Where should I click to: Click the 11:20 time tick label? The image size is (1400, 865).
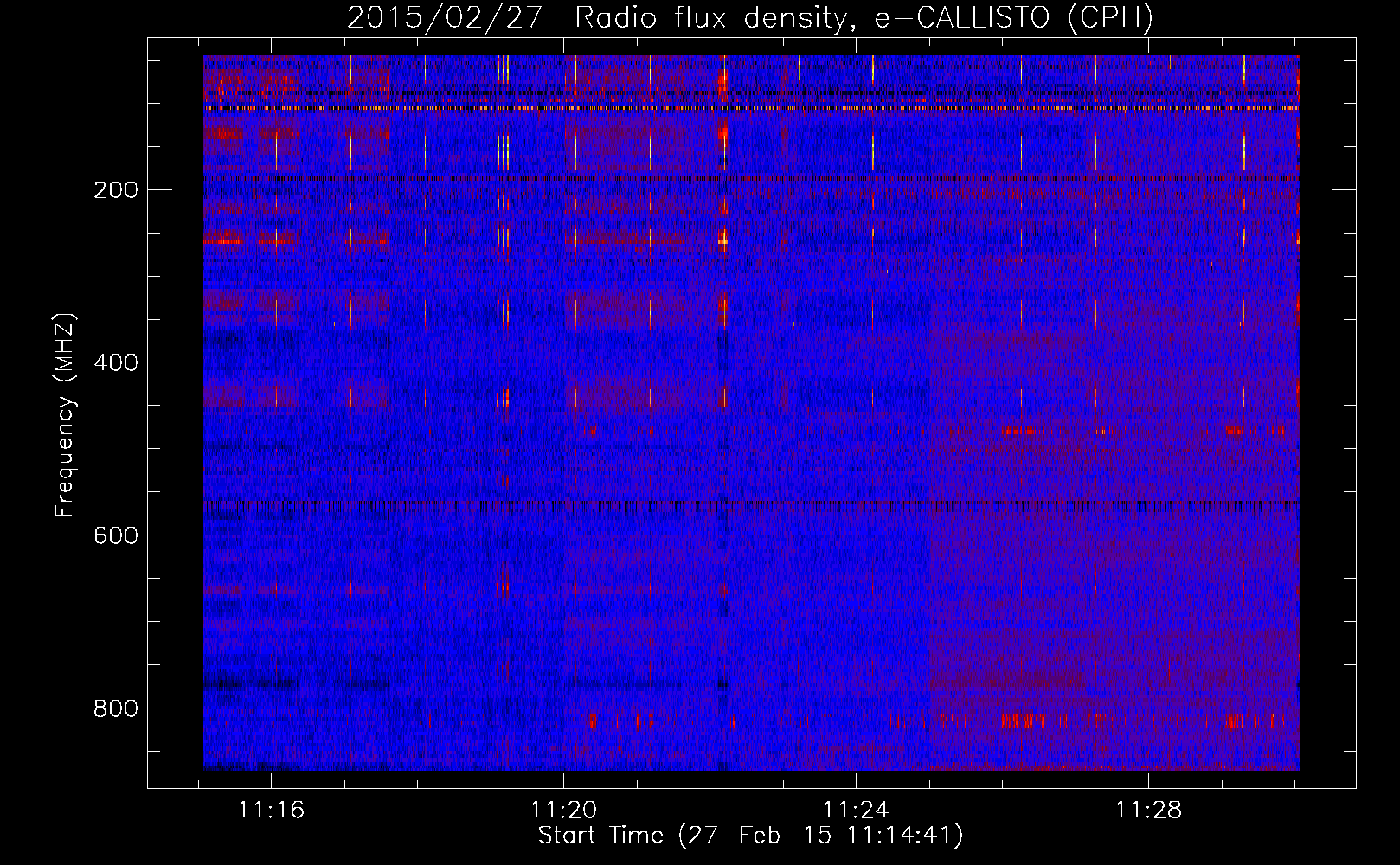[564, 811]
